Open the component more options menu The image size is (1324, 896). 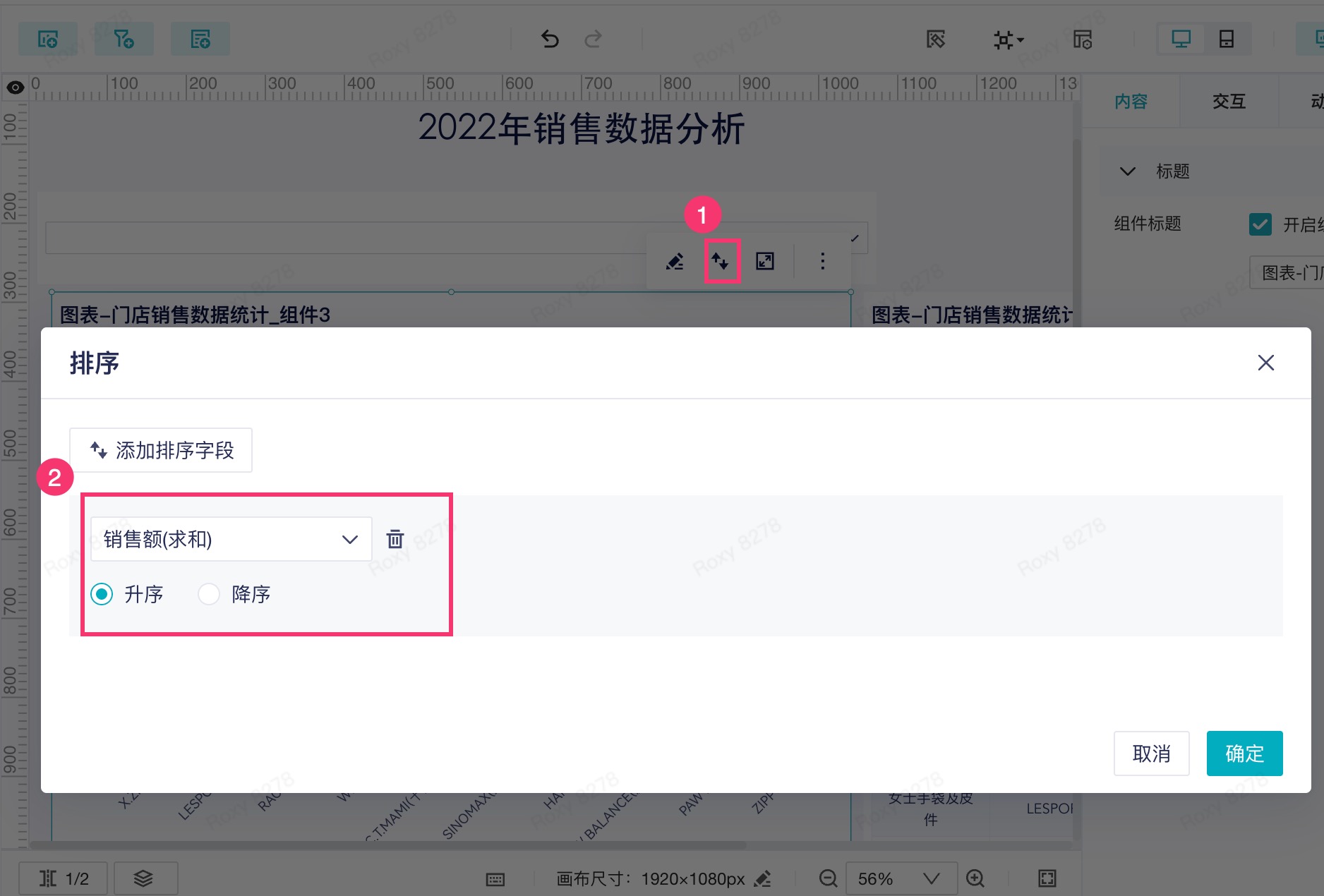[x=822, y=261]
